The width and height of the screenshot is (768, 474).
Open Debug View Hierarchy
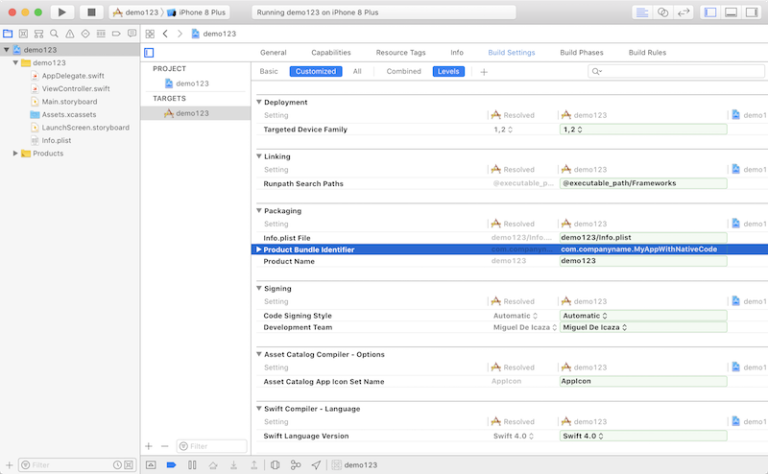(x=275, y=465)
